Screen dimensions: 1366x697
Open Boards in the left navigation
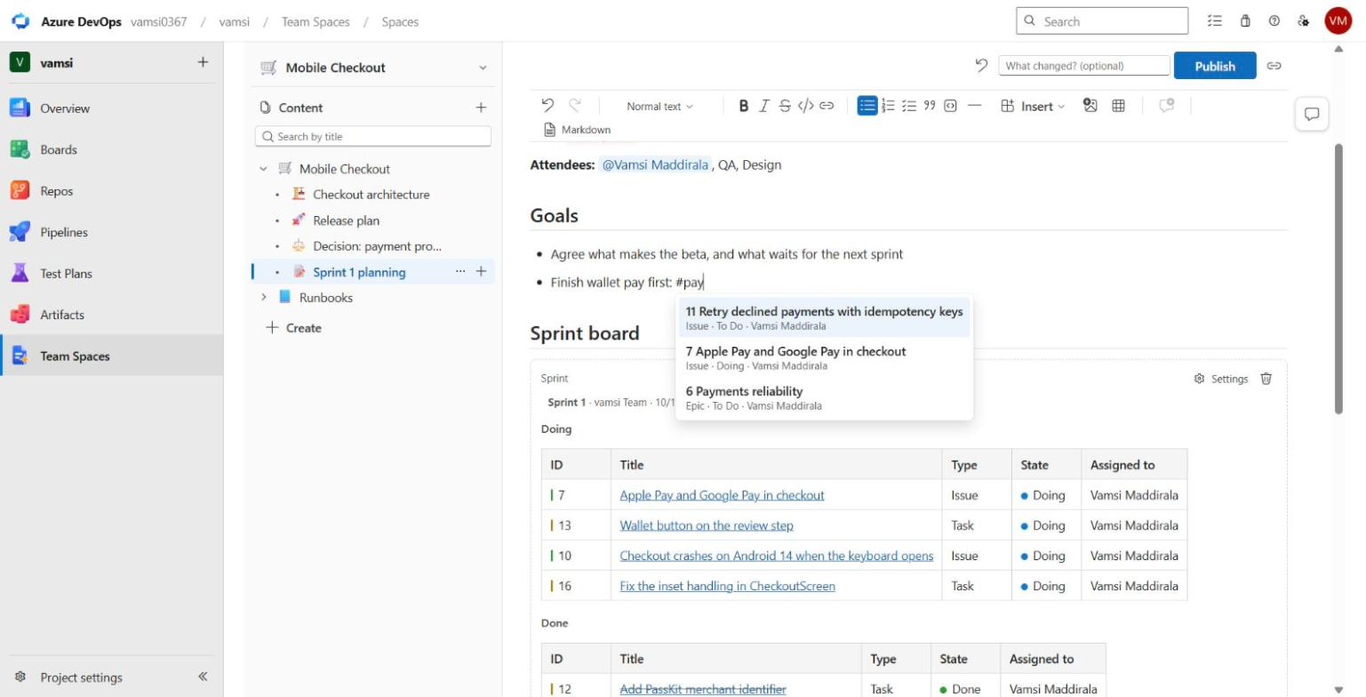(112, 149)
